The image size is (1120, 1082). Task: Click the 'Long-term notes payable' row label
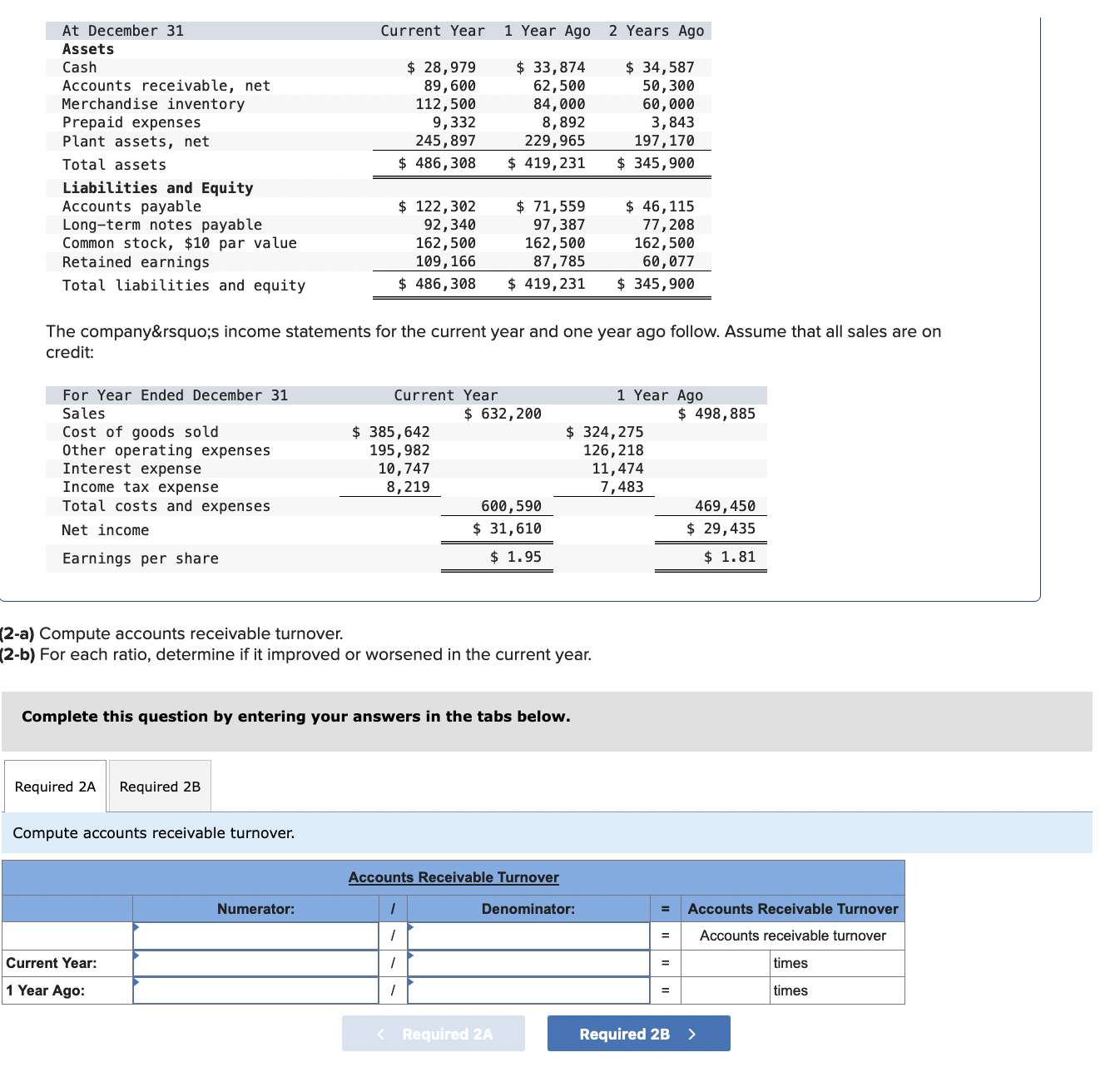[162, 225]
